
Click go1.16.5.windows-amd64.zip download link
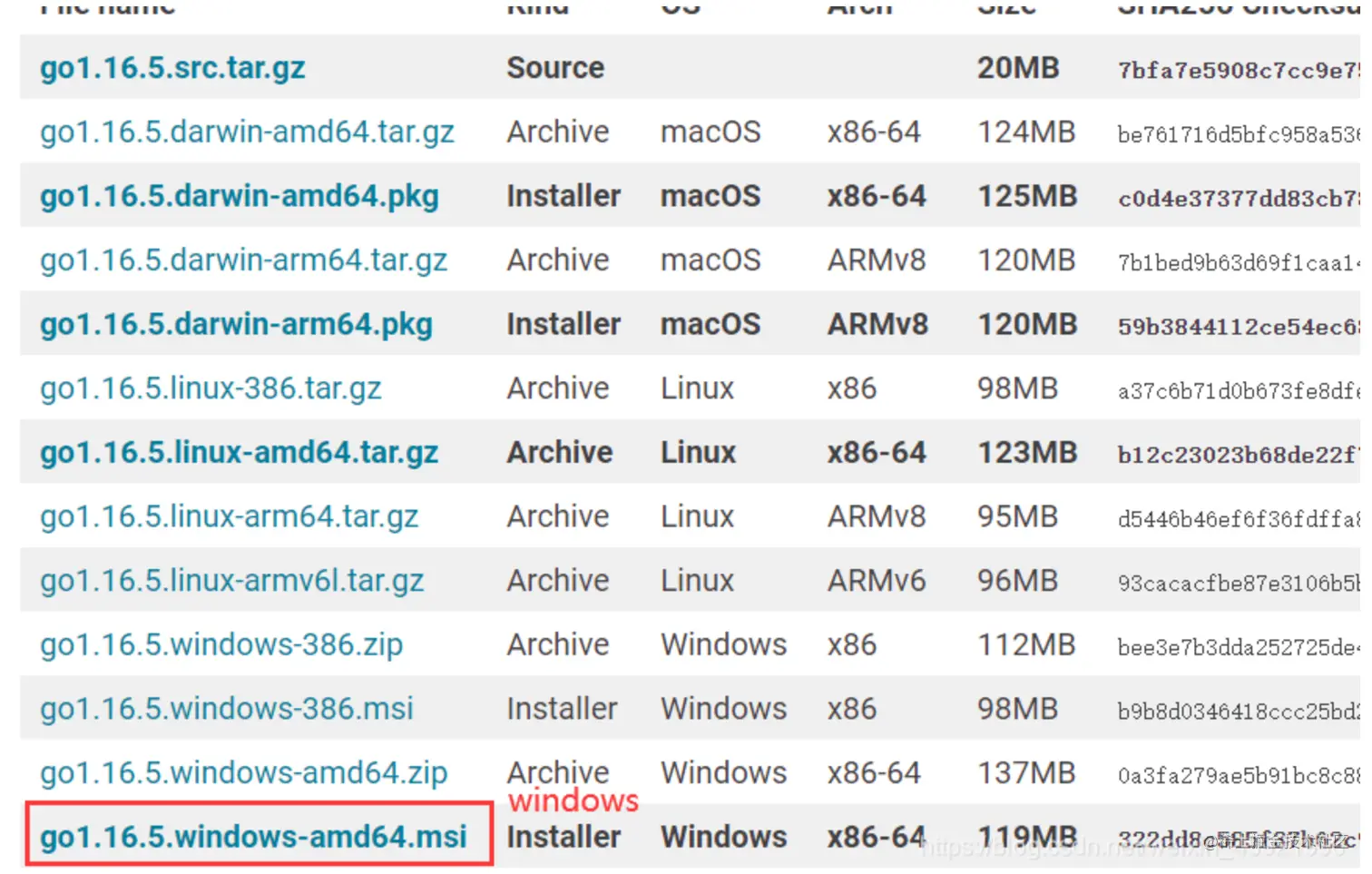[243, 773]
